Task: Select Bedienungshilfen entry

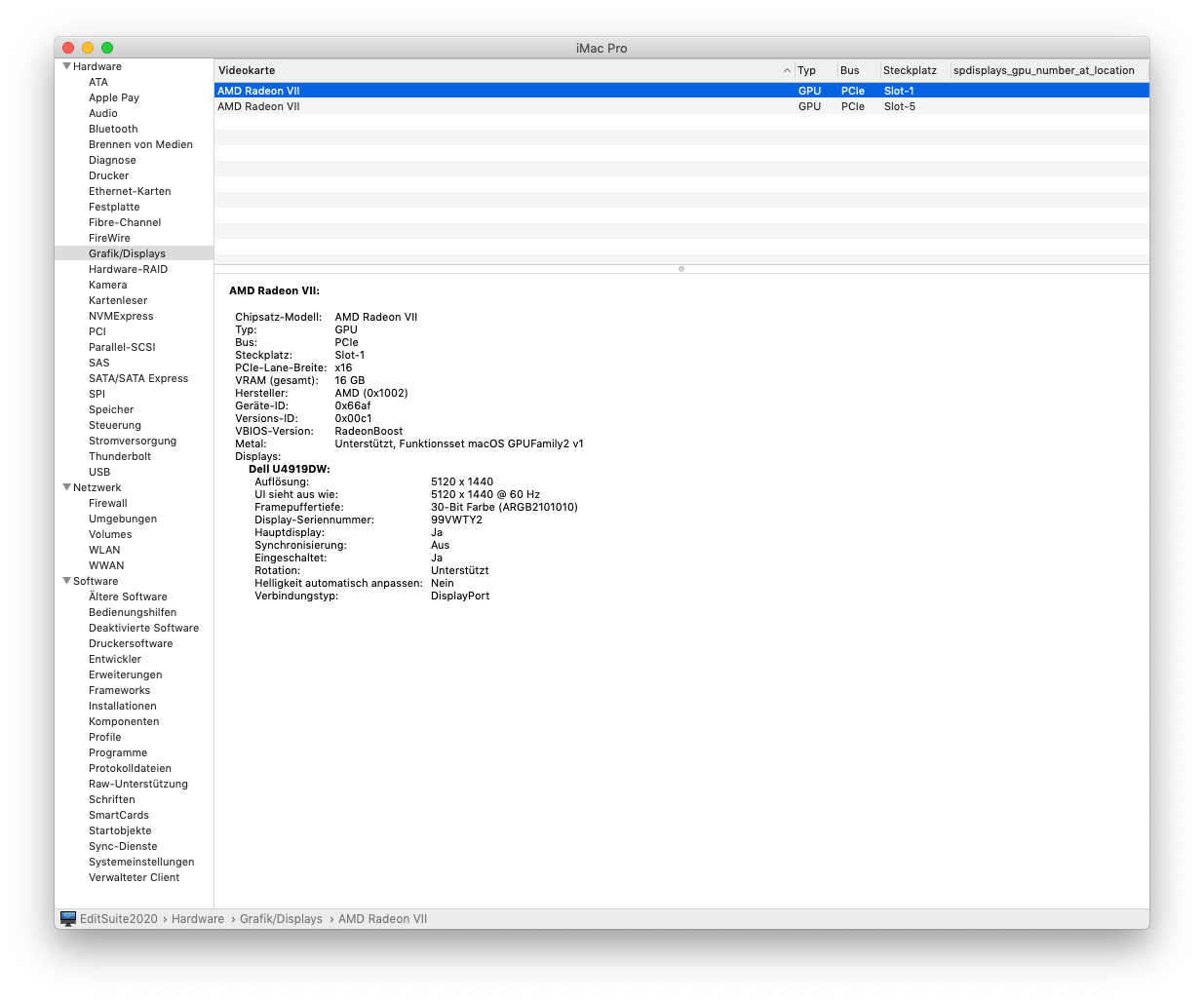Action: coord(134,612)
